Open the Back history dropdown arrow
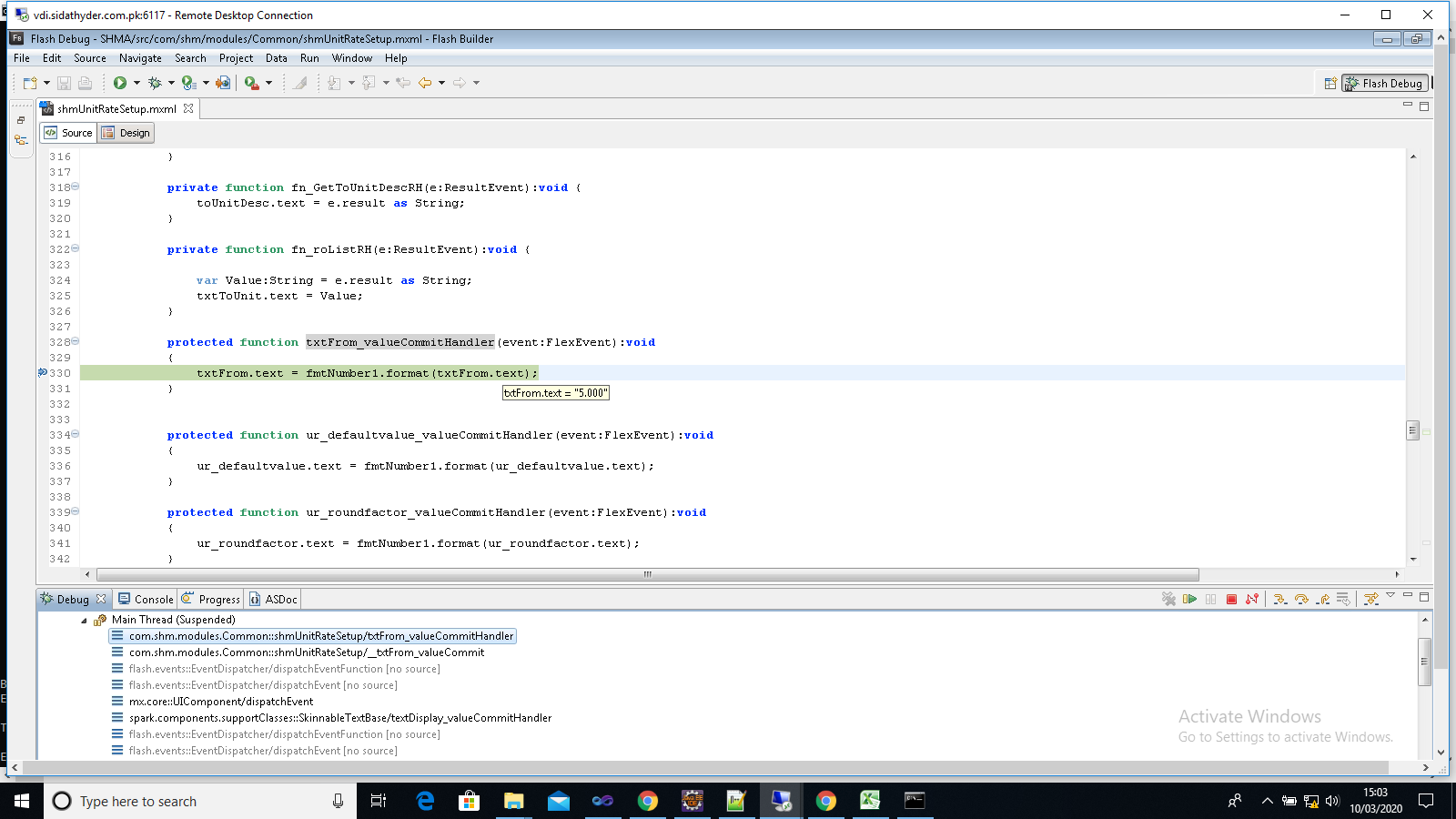The width and height of the screenshot is (1456, 819). [442, 83]
